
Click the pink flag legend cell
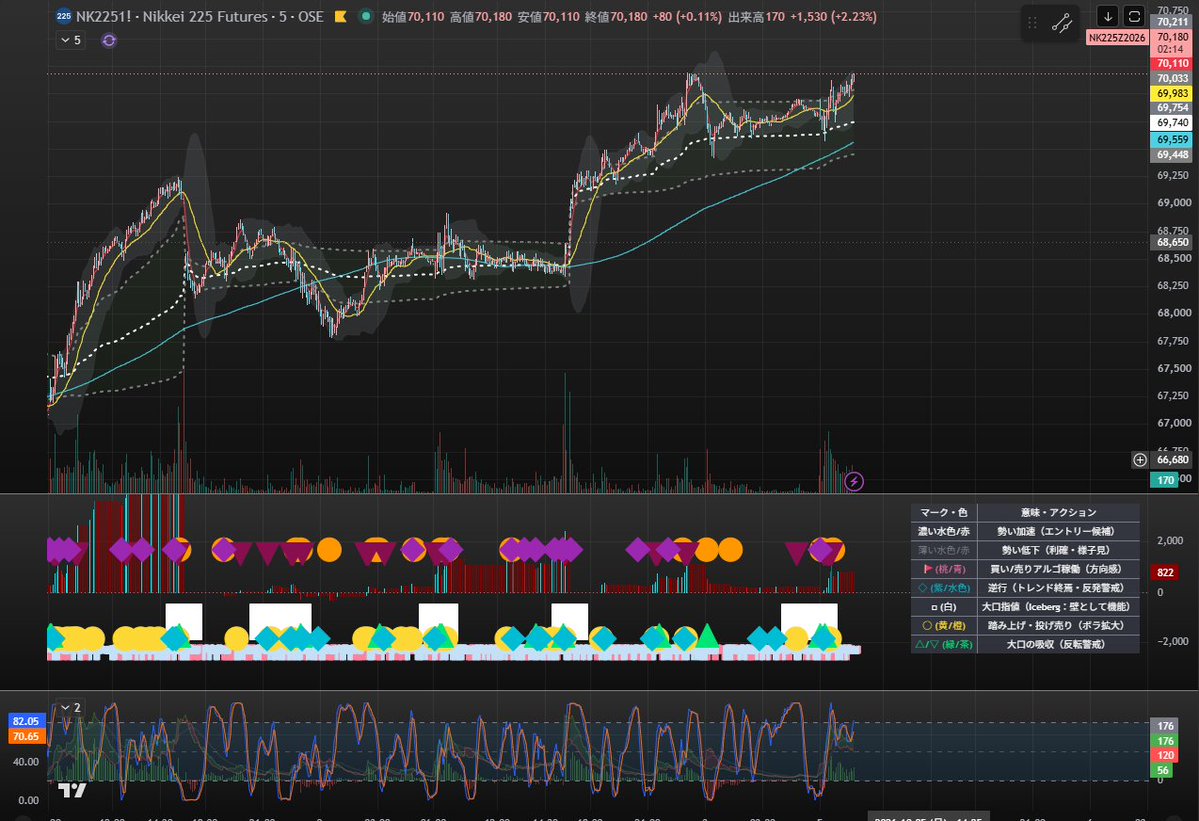pos(944,569)
